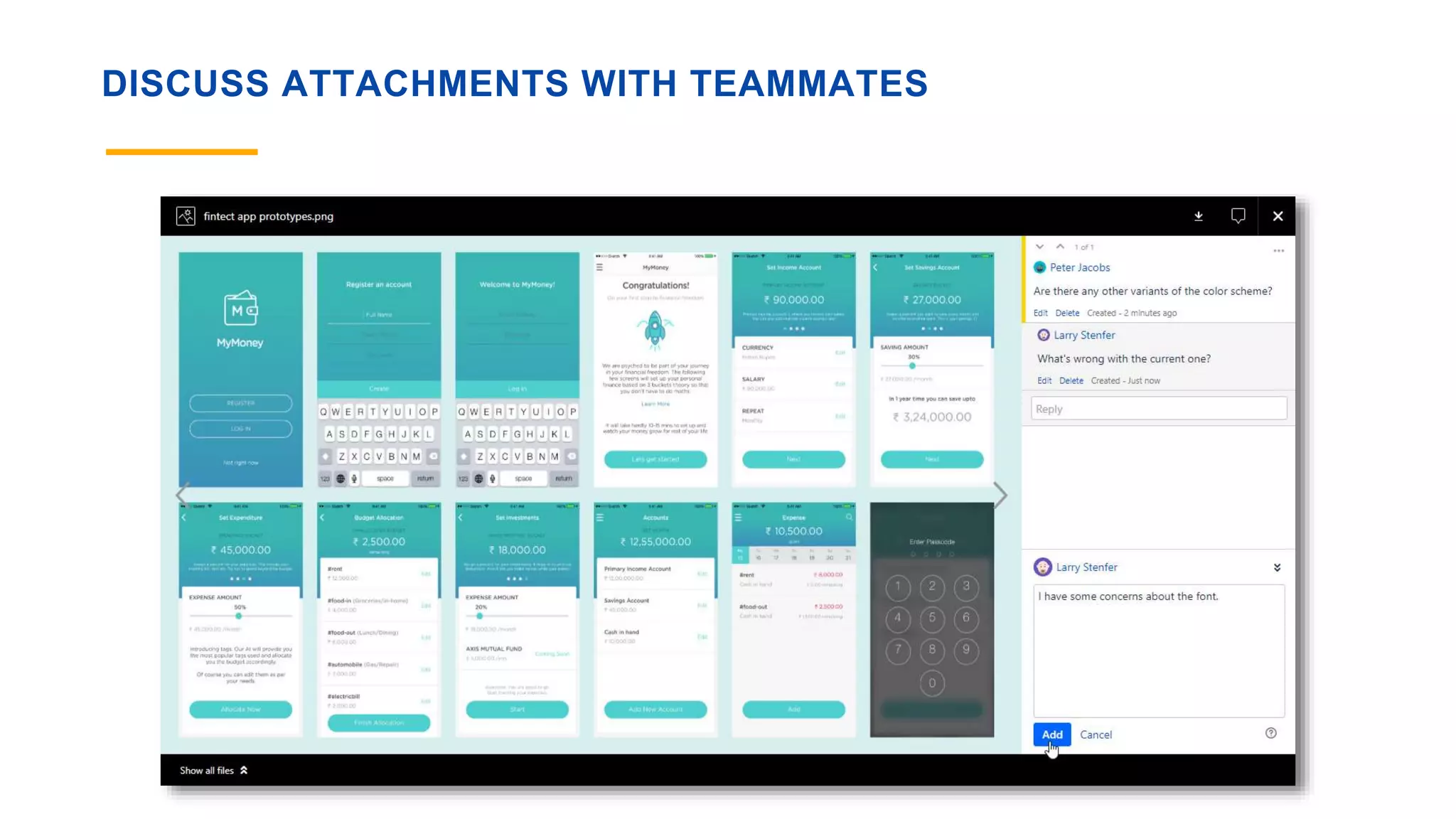The height and width of the screenshot is (819, 1456).
Task: Open Peter Jacobs' profile name
Action: (x=1079, y=267)
